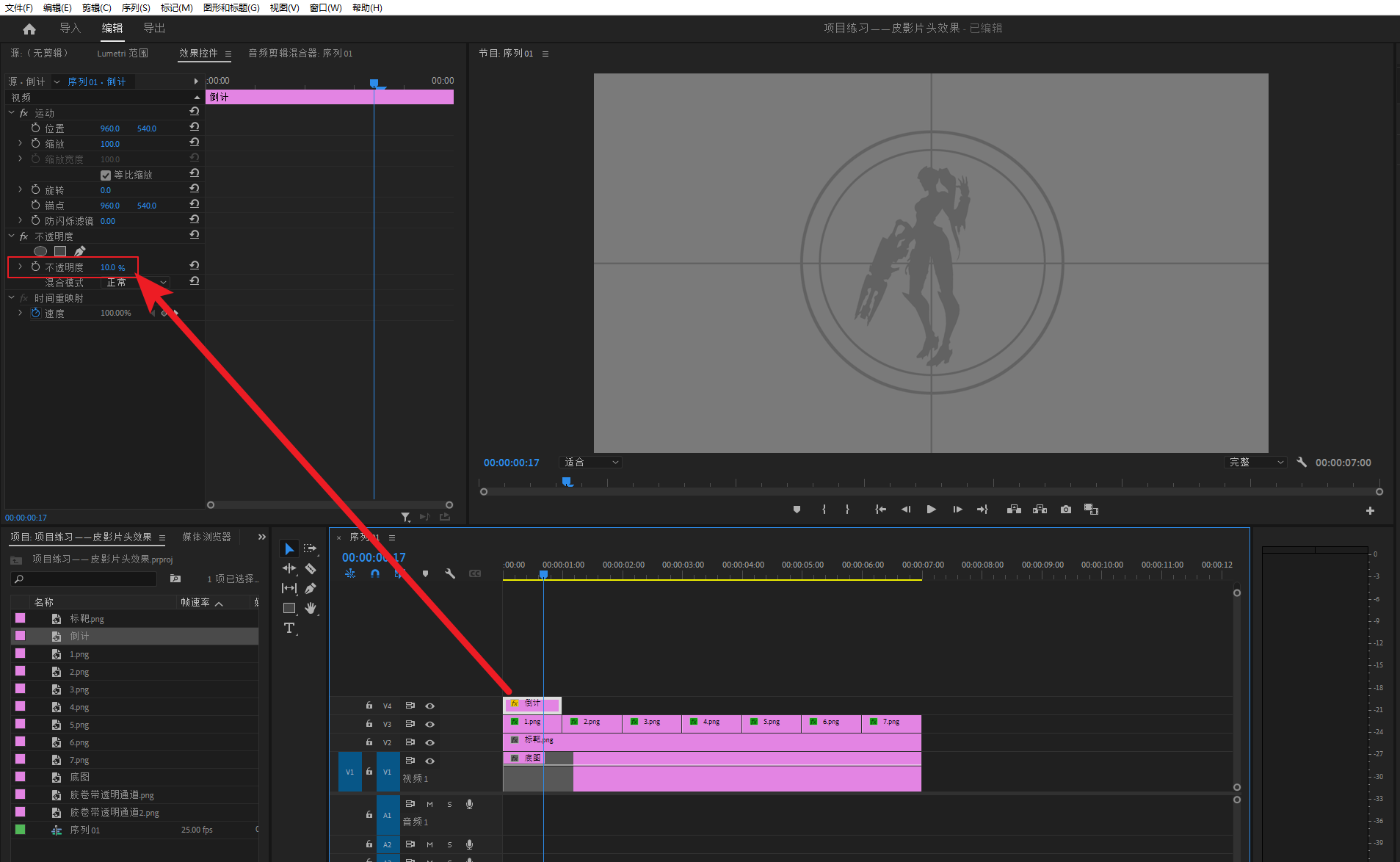
Task: Switch to the 媒体浏览器 tab
Action: 206,537
